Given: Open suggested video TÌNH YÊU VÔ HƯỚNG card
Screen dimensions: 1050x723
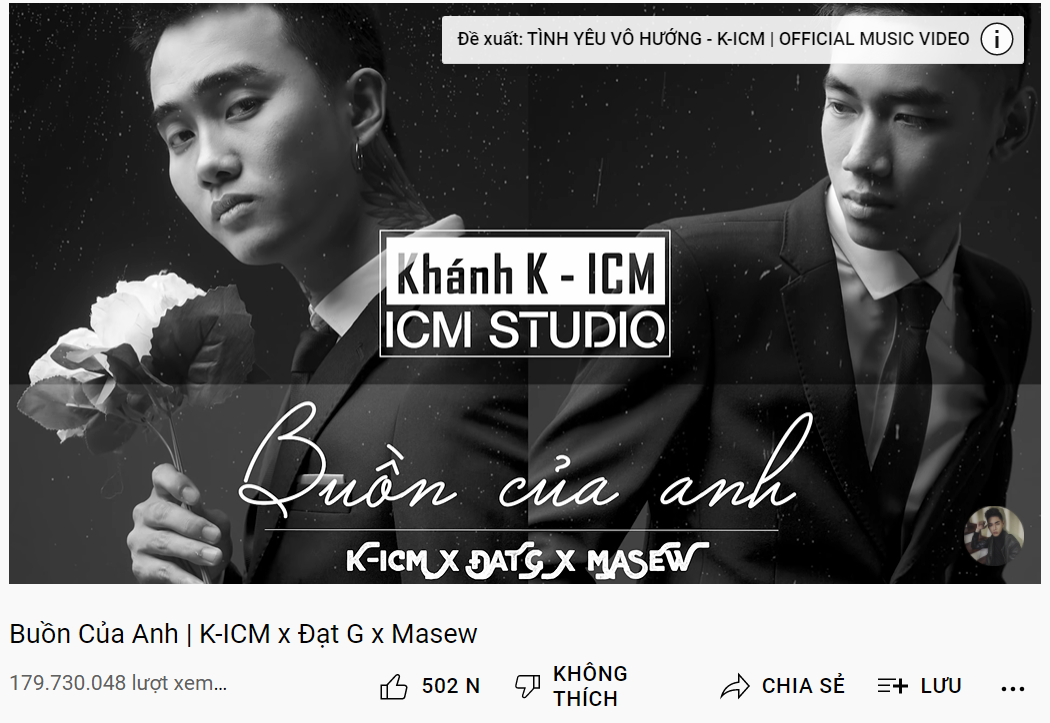Looking at the screenshot, I should tap(733, 39).
